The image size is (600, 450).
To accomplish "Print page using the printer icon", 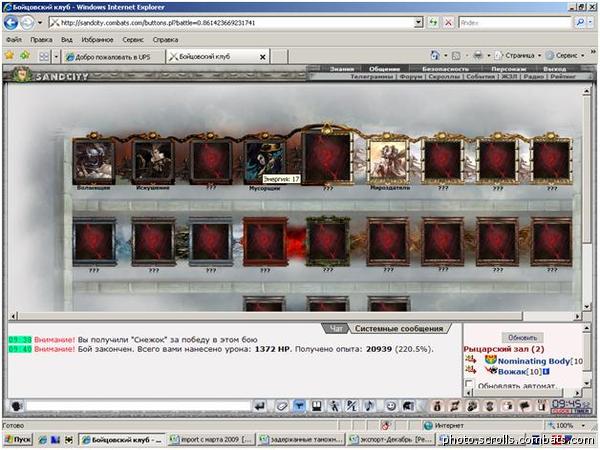I will tap(478, 55).
